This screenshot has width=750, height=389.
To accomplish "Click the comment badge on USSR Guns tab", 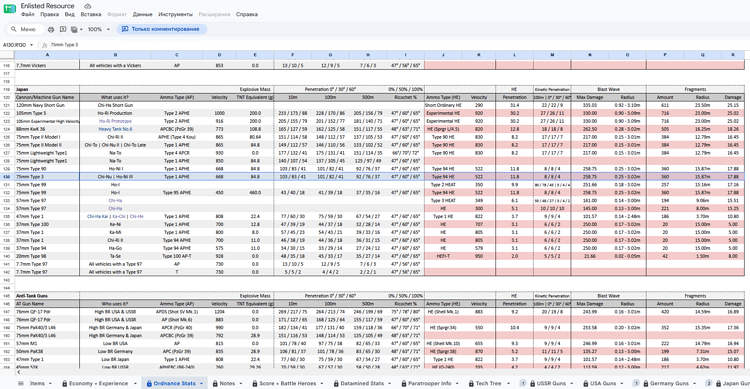I will pos(523,383).
